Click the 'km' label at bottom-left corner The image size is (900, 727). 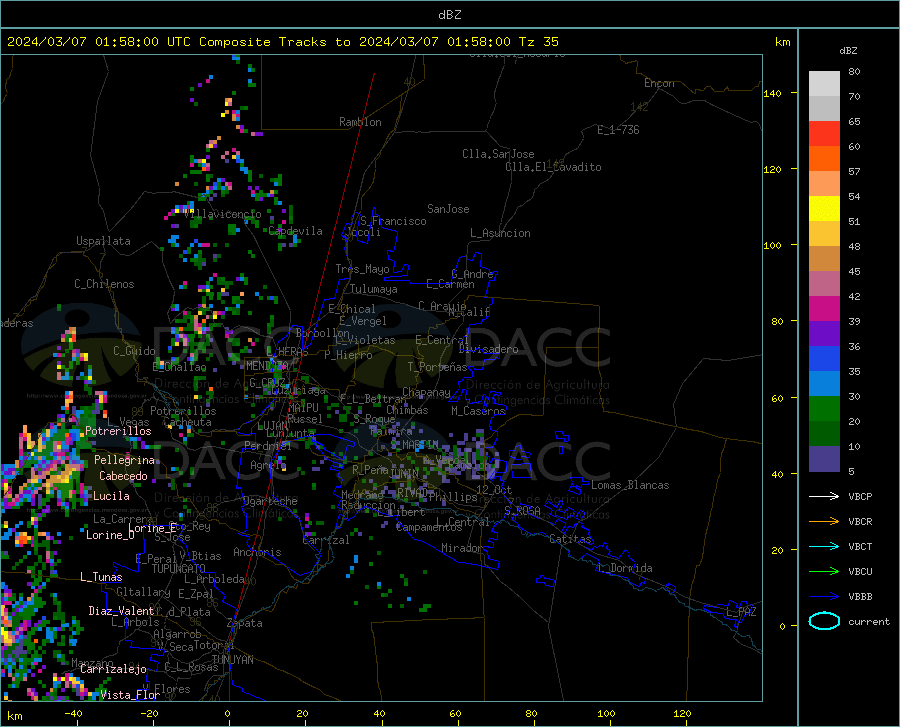(x=14, y=716)
